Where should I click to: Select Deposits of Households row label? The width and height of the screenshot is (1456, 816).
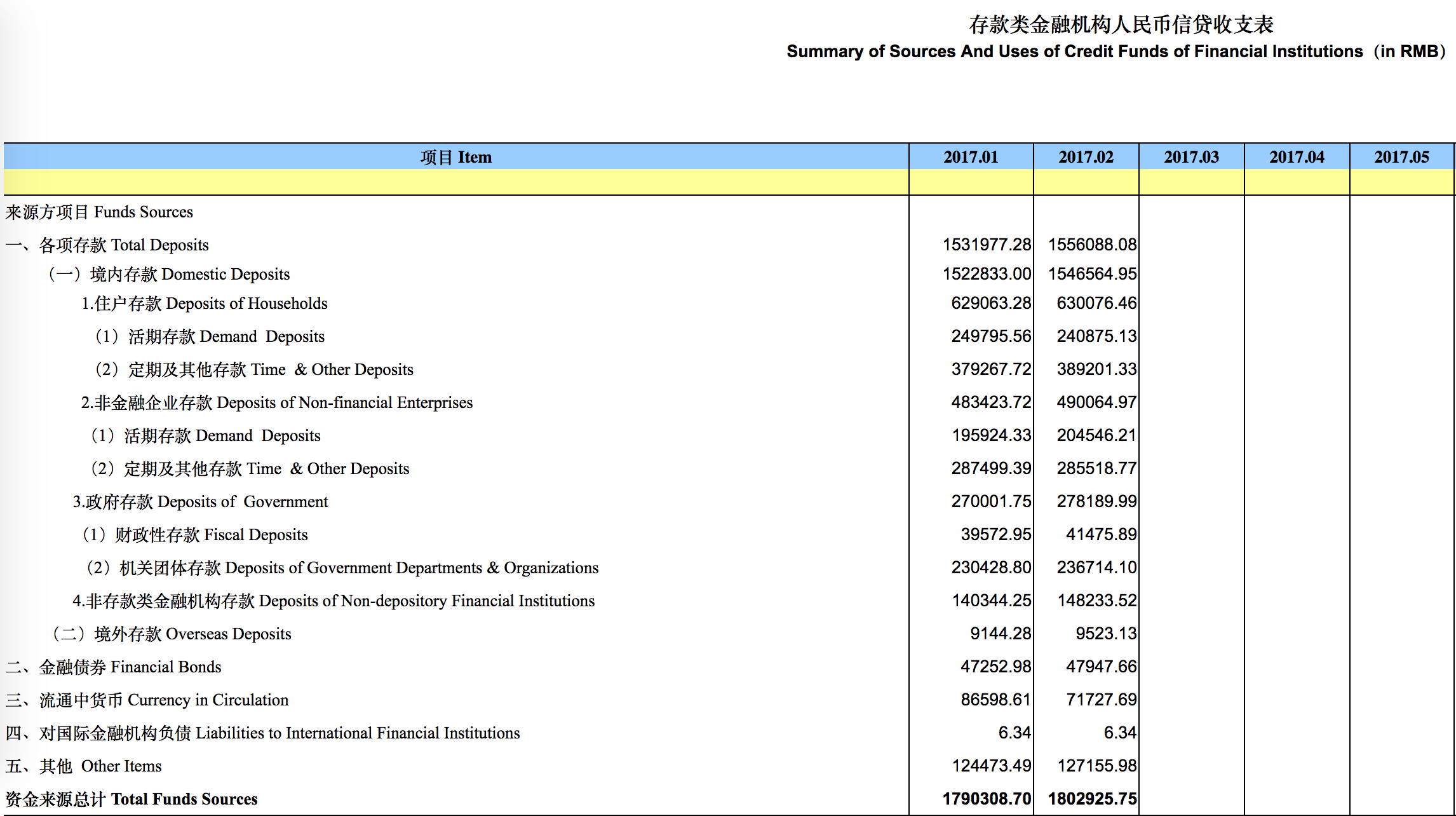click(x=204, y=303)
